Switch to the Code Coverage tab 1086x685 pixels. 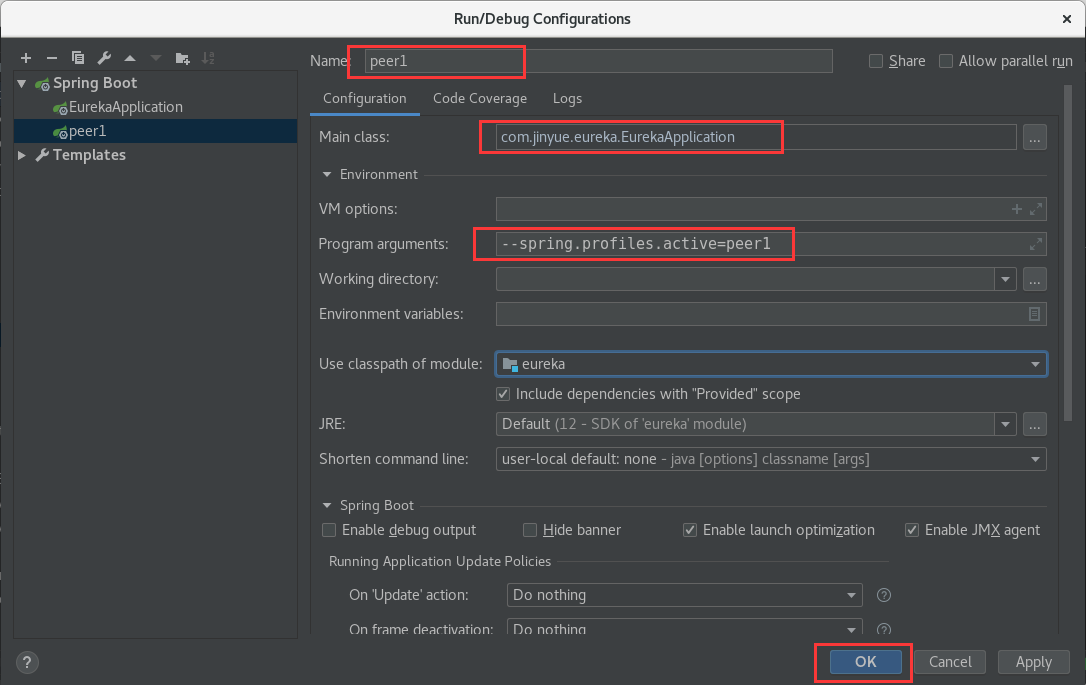click(x=479, y=98)
